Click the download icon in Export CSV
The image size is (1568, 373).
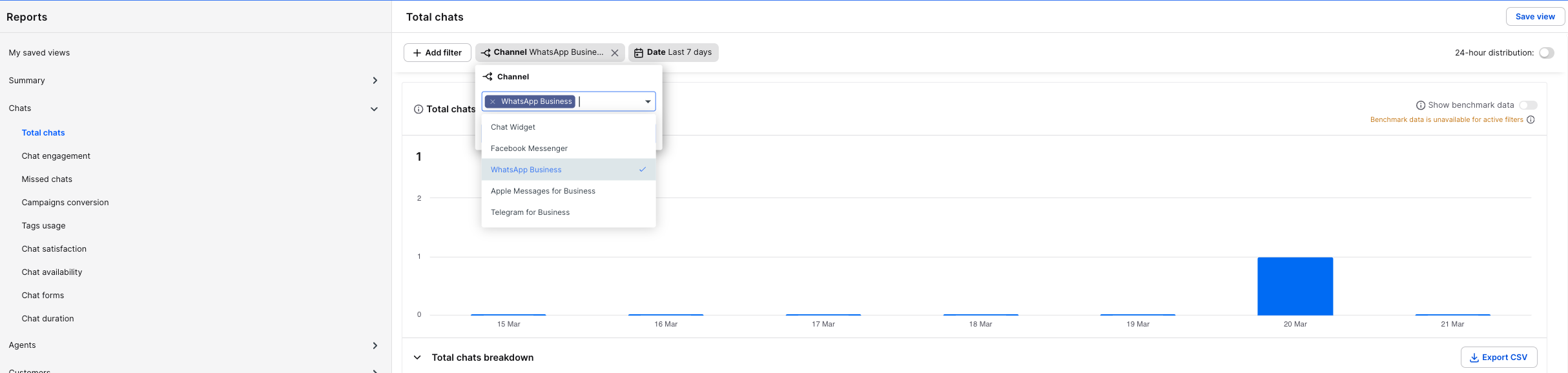pyautogui.click(x=1474, y=358)
